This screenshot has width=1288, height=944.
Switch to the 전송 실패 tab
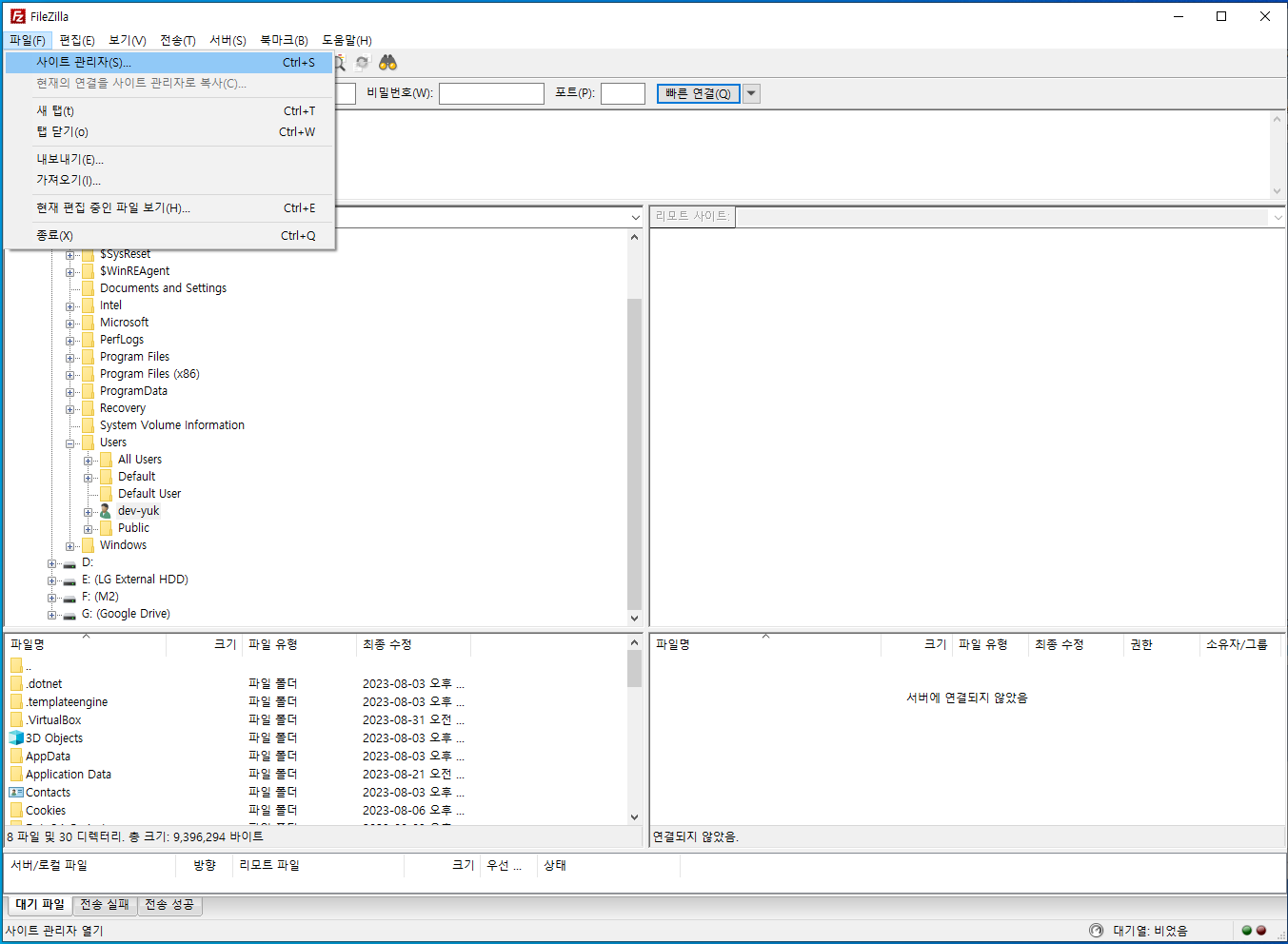(x=105, y=905)
